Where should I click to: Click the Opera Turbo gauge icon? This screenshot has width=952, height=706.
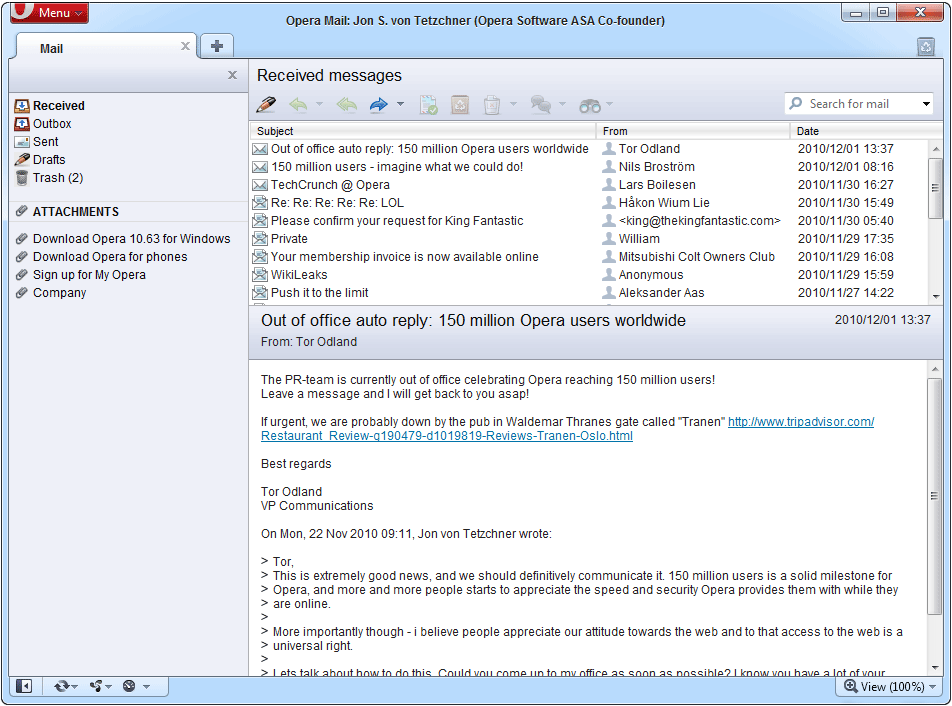click(x=129, y=686)
